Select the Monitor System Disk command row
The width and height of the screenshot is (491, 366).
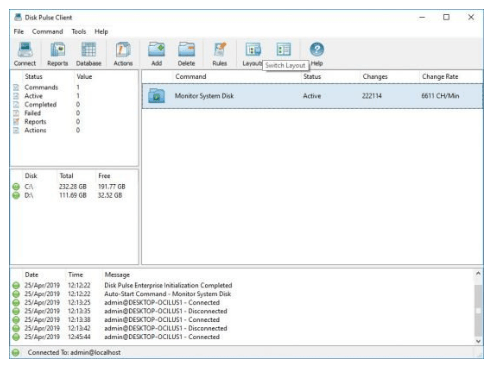click(x=312, y=96)
